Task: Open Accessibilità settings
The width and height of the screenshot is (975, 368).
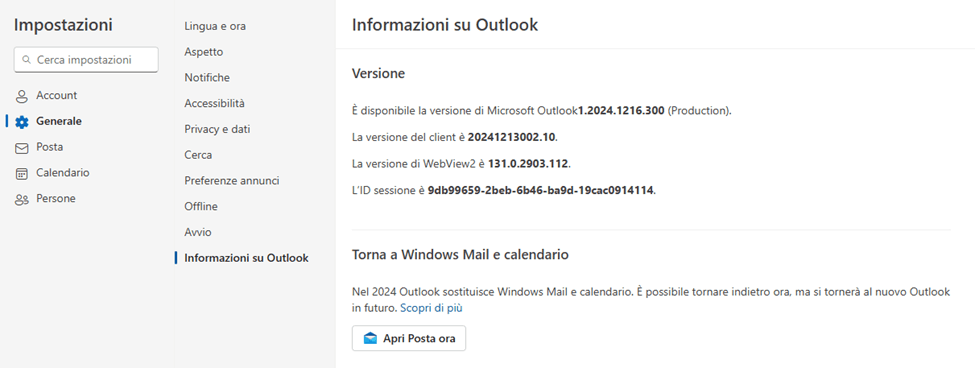Action: point(215,103)
